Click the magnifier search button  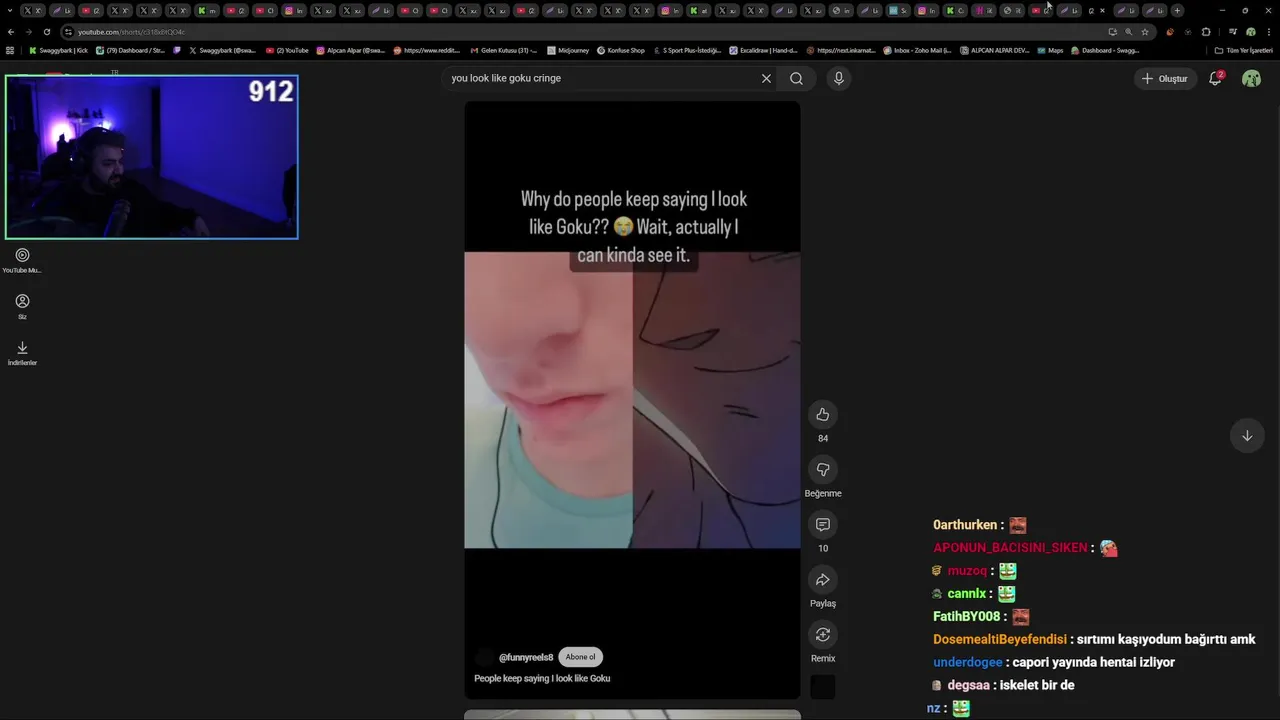[x=796, y=78]
